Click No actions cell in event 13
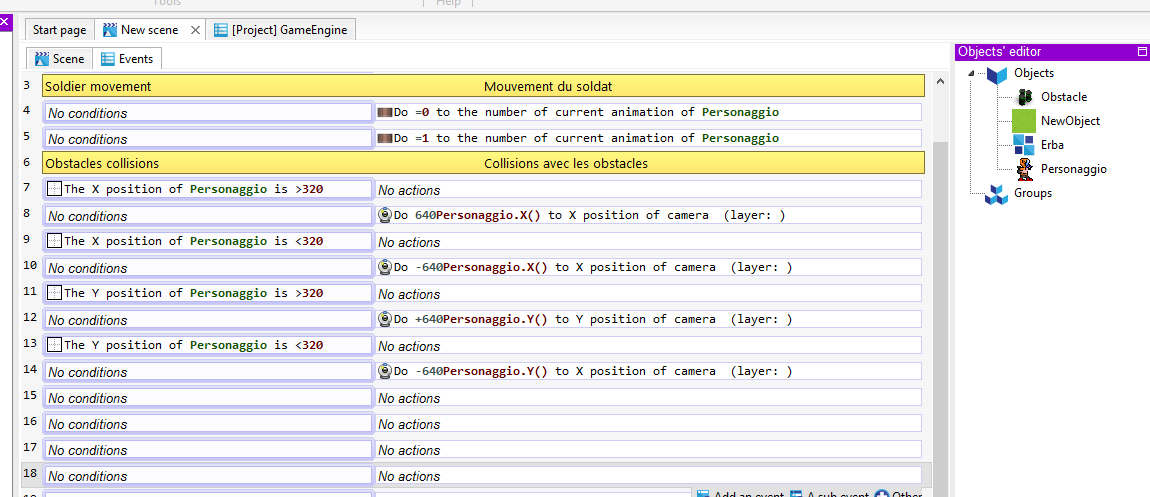Image resolution: width=1150 pixels, height=497 pixels. point(648,346)
